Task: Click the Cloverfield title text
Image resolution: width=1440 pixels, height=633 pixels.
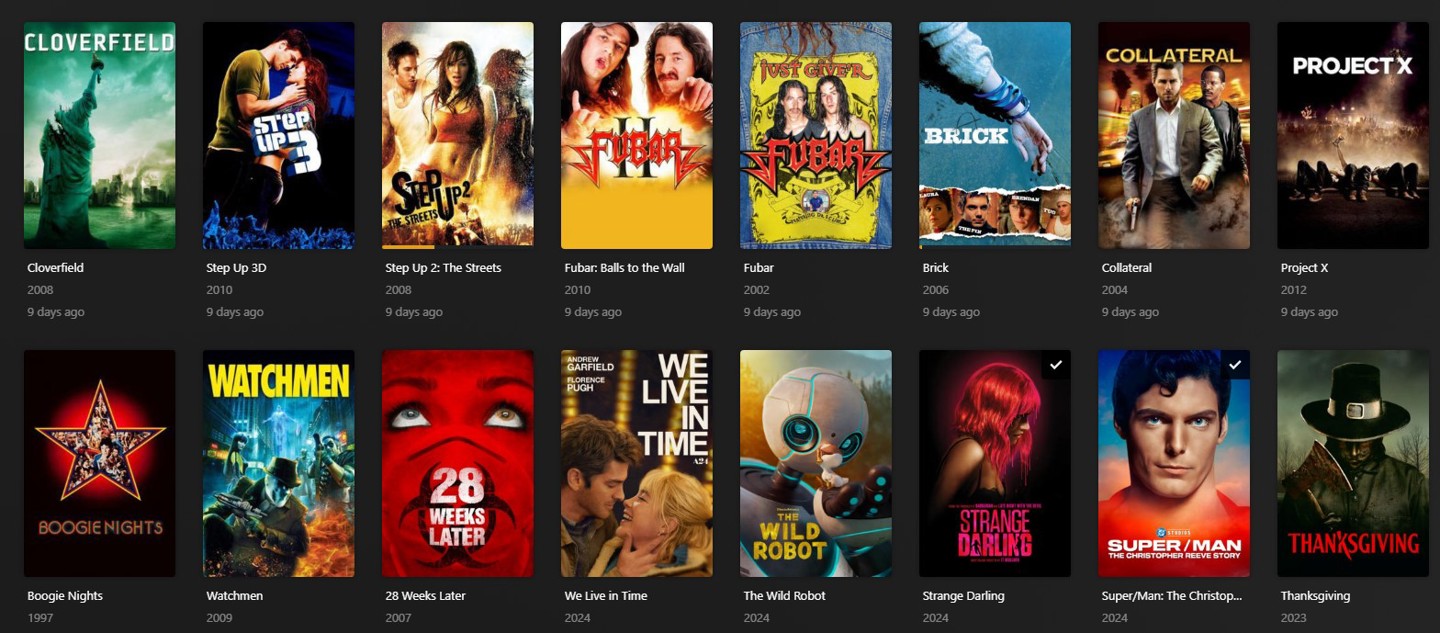Action: coord(56,268)
